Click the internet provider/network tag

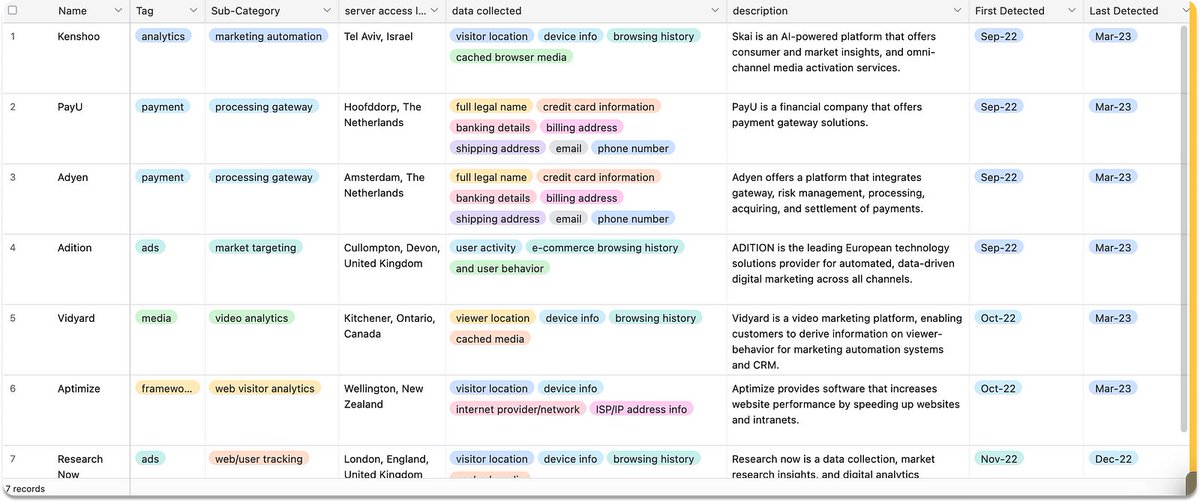pos(518,409)
